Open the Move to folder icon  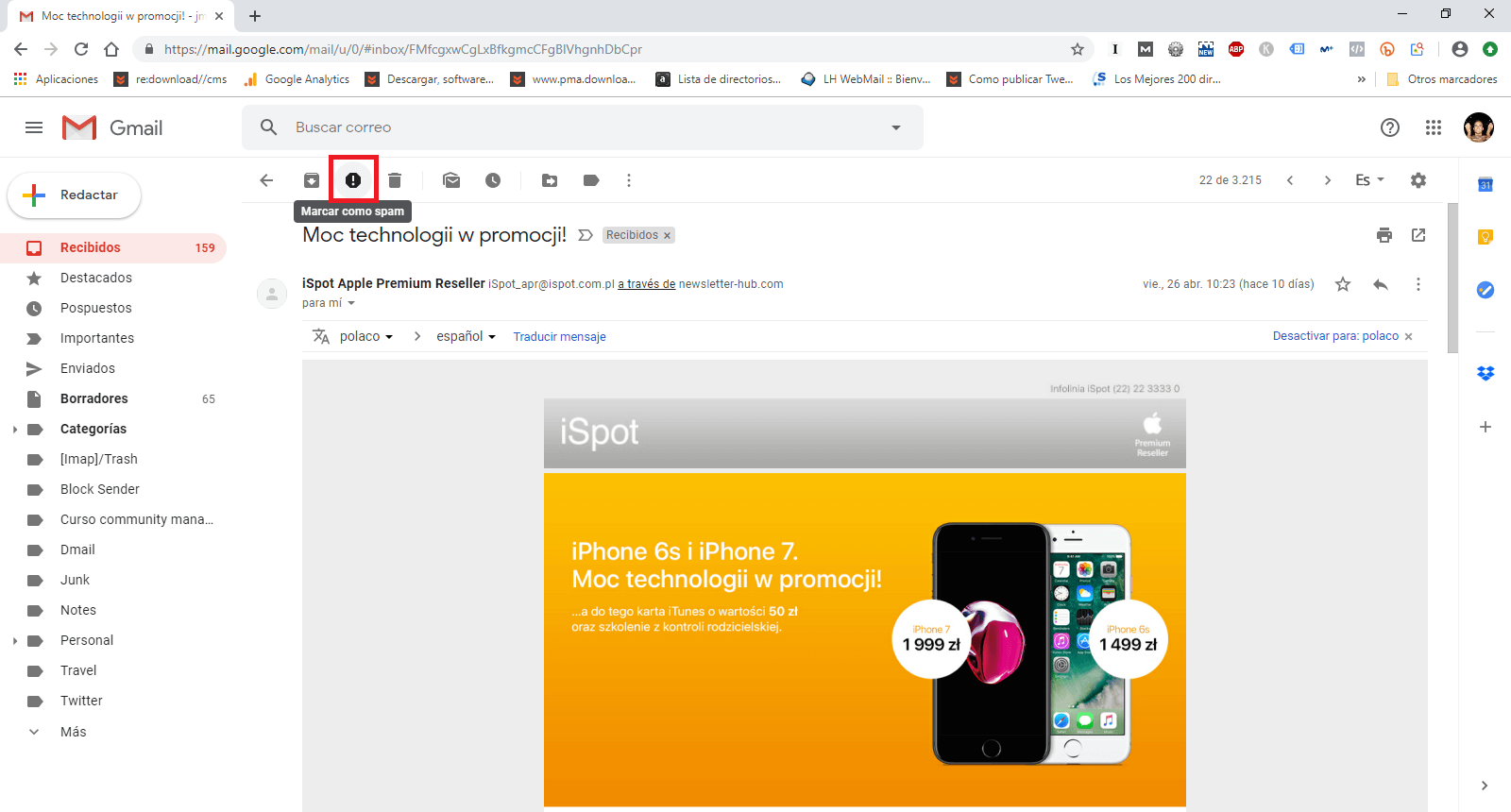pos(550,180)
